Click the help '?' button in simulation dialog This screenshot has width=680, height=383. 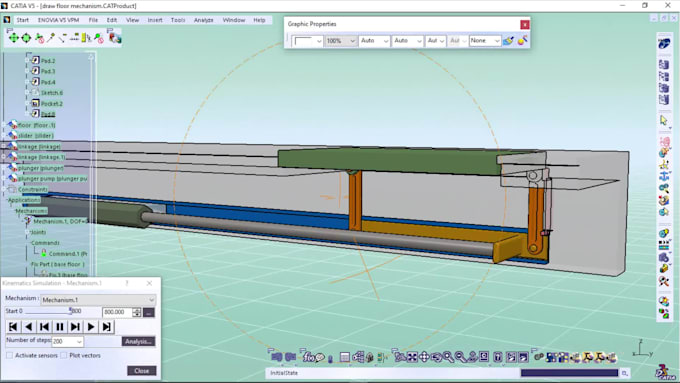tap(127, 283)
